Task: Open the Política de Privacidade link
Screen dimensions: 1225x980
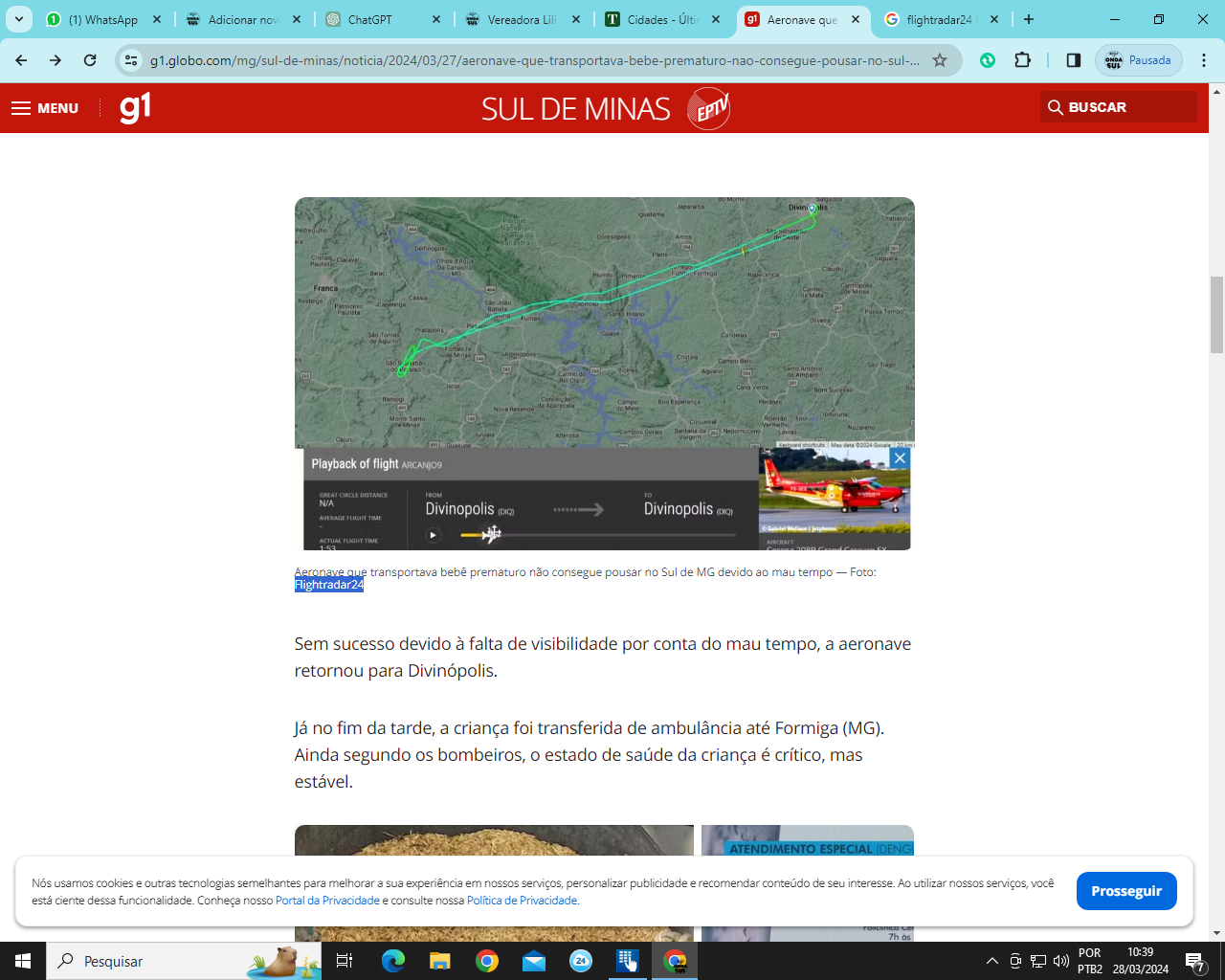Action: coord(523,901)
